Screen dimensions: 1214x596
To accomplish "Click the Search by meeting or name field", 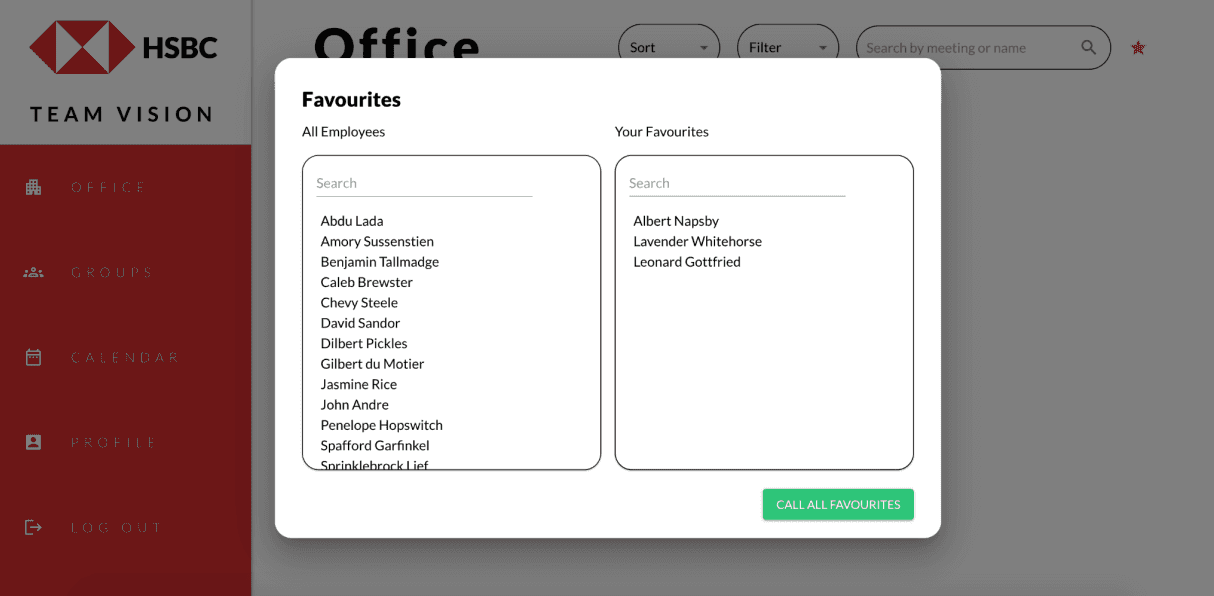I will (x=965, y=48).
